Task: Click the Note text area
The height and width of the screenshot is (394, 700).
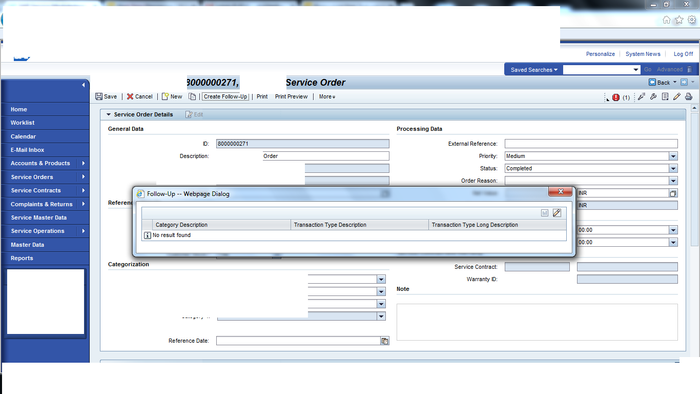Action: click(x=537, y=322)
